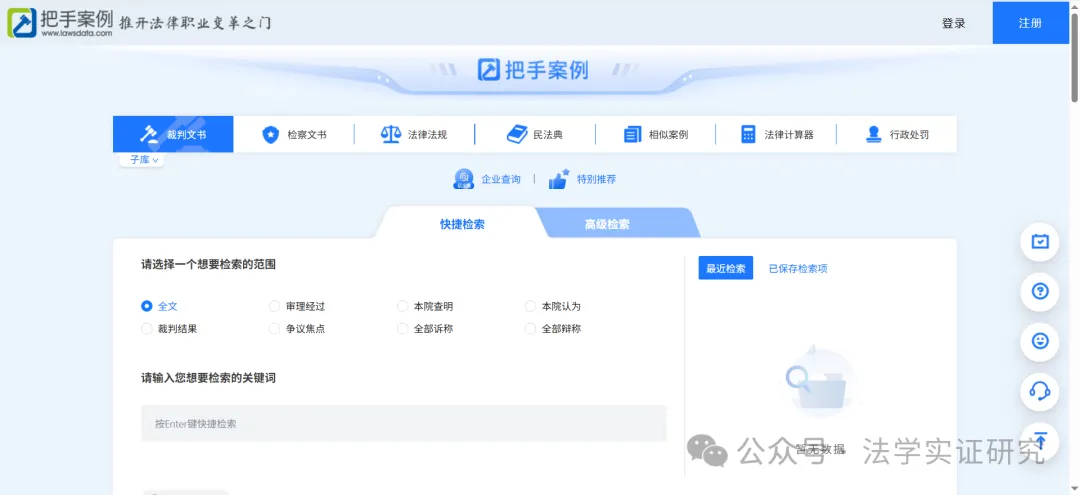Show 最近检索 list
Image resolution: width=1080 pixels, height=495 pixels.
[726, 268]
